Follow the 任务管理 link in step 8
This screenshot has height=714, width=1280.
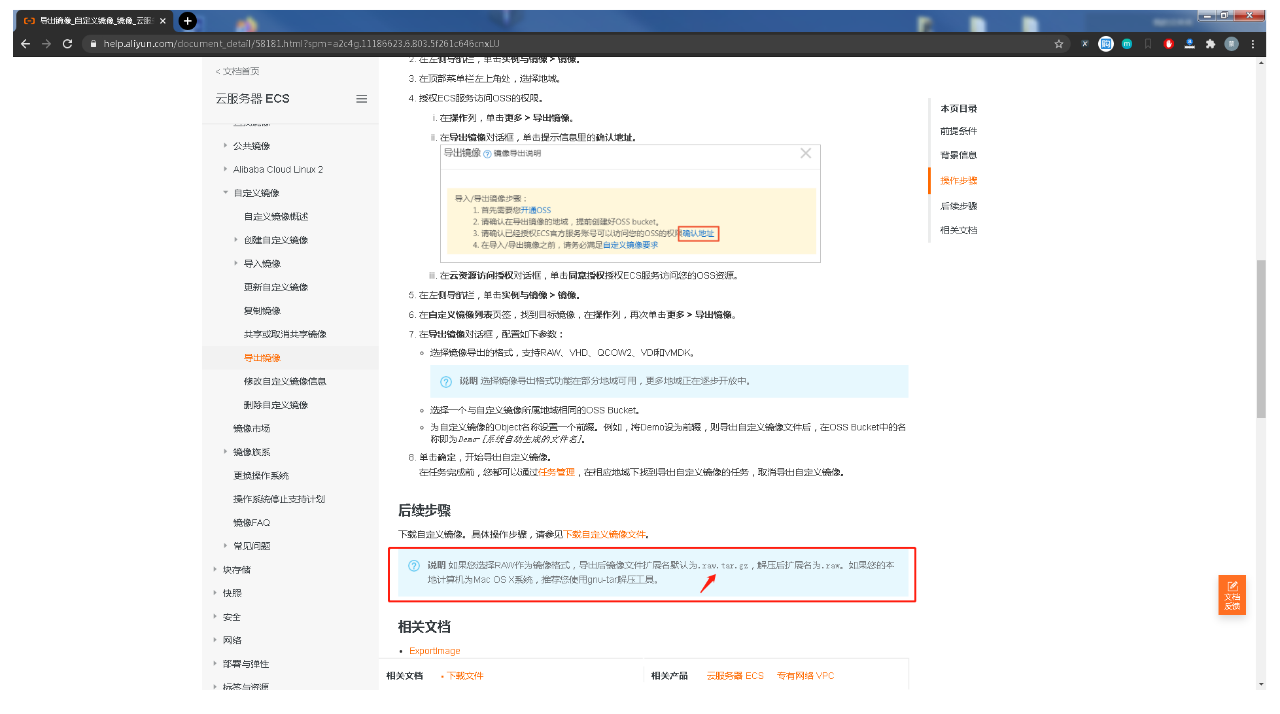[x=557, y=472]
